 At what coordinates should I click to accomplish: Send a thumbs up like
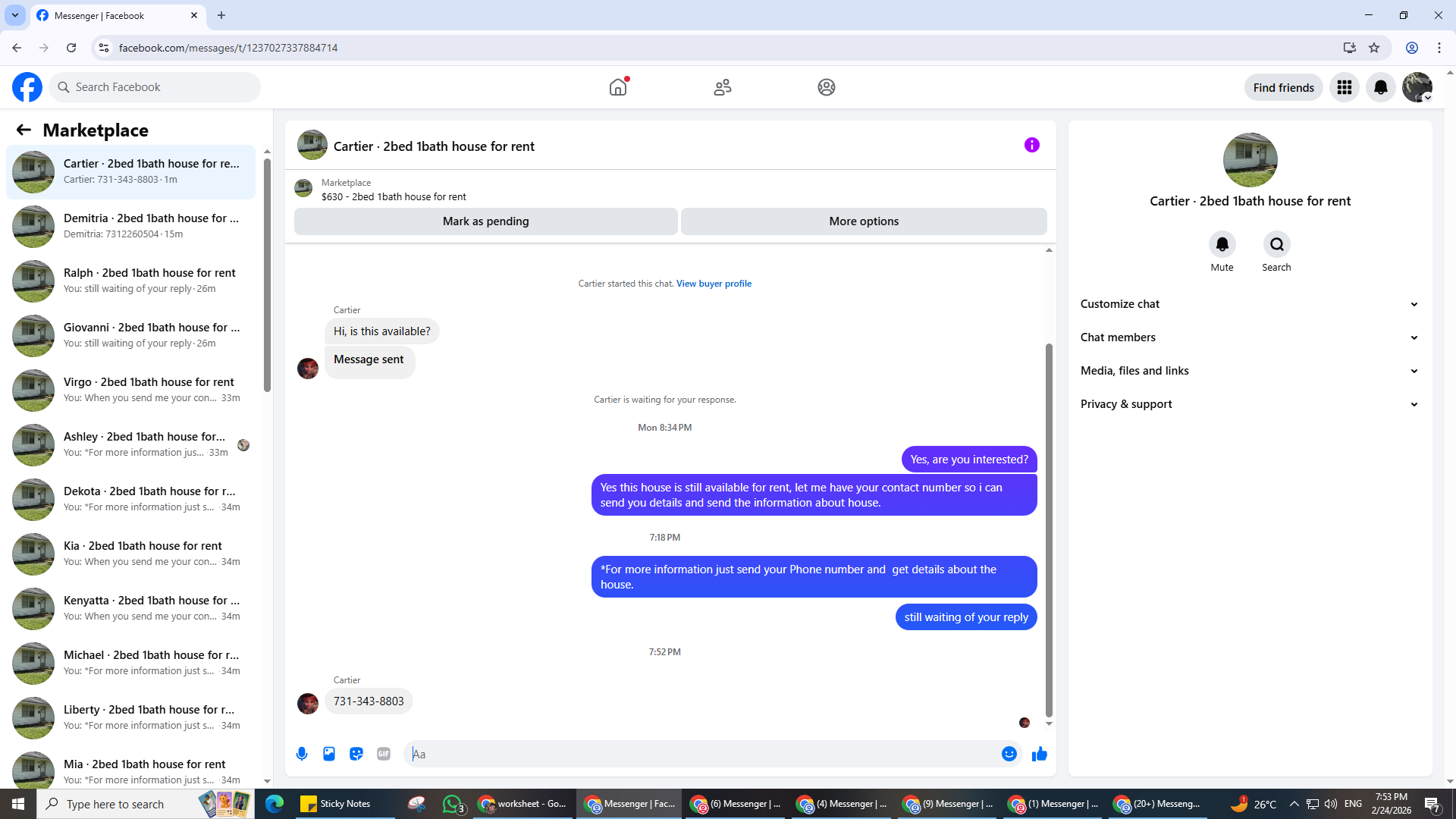coord(1039,754)
